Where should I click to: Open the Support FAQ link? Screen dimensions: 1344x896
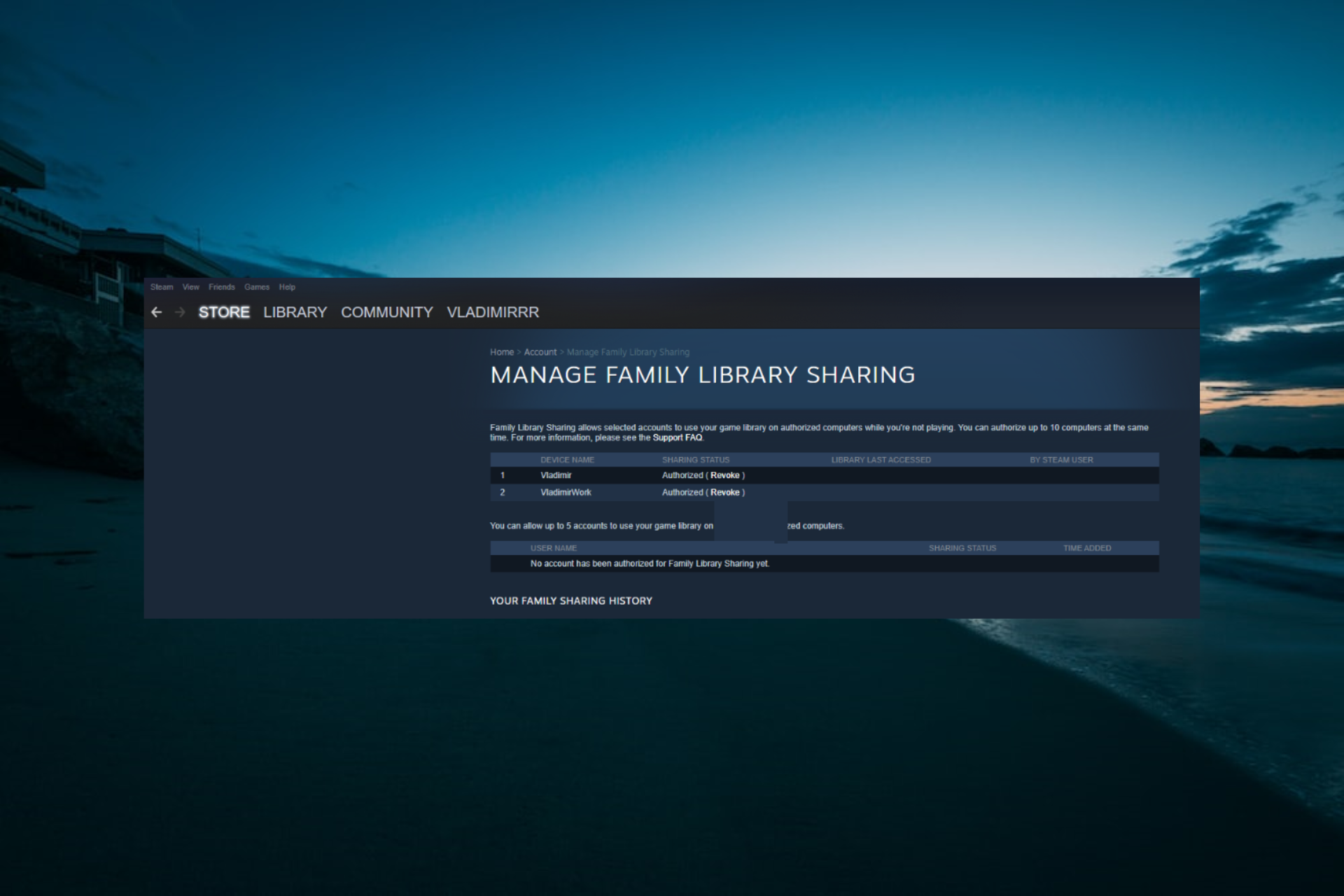tap(678, 437)
